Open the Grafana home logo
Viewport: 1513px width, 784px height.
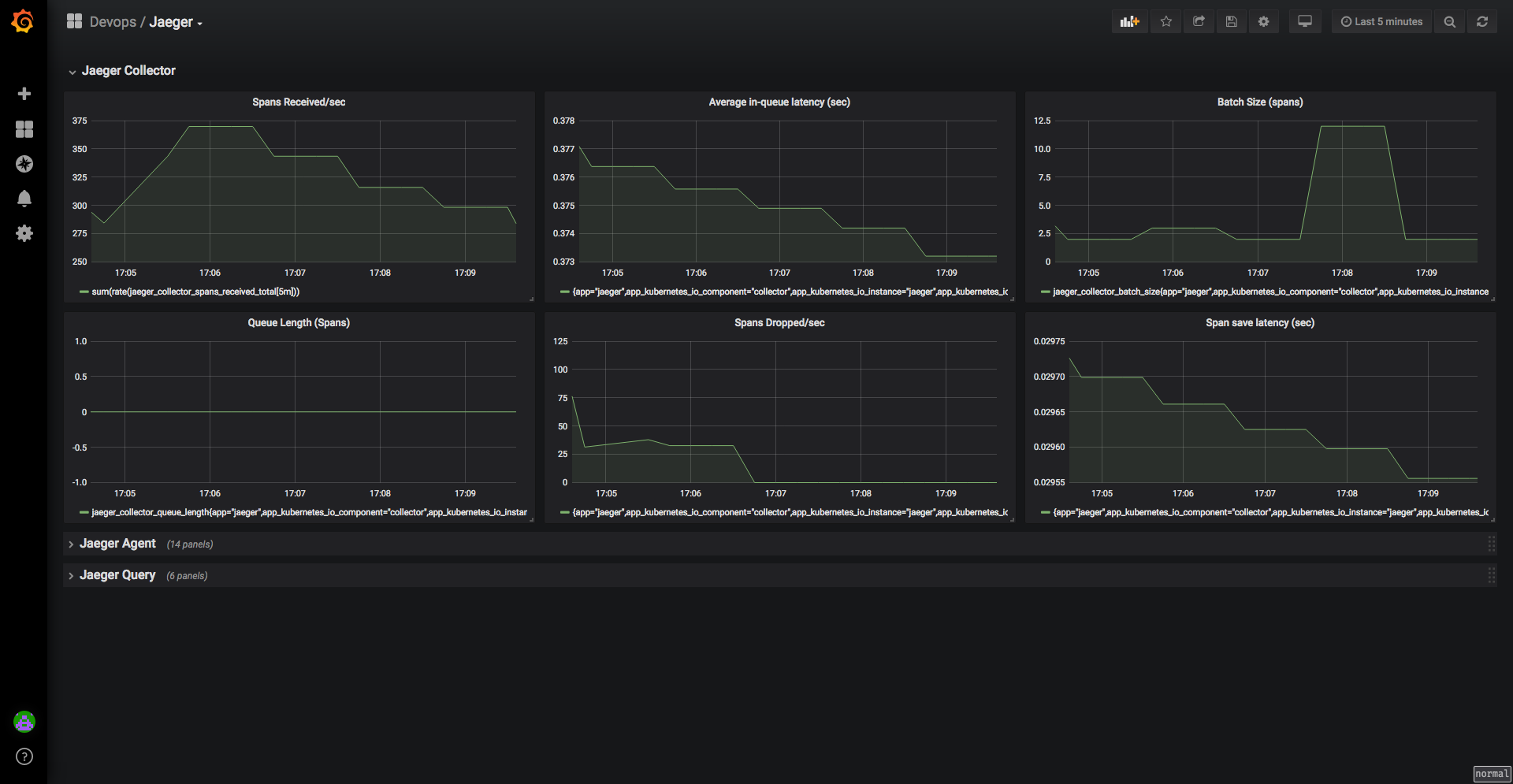point(23,22)
